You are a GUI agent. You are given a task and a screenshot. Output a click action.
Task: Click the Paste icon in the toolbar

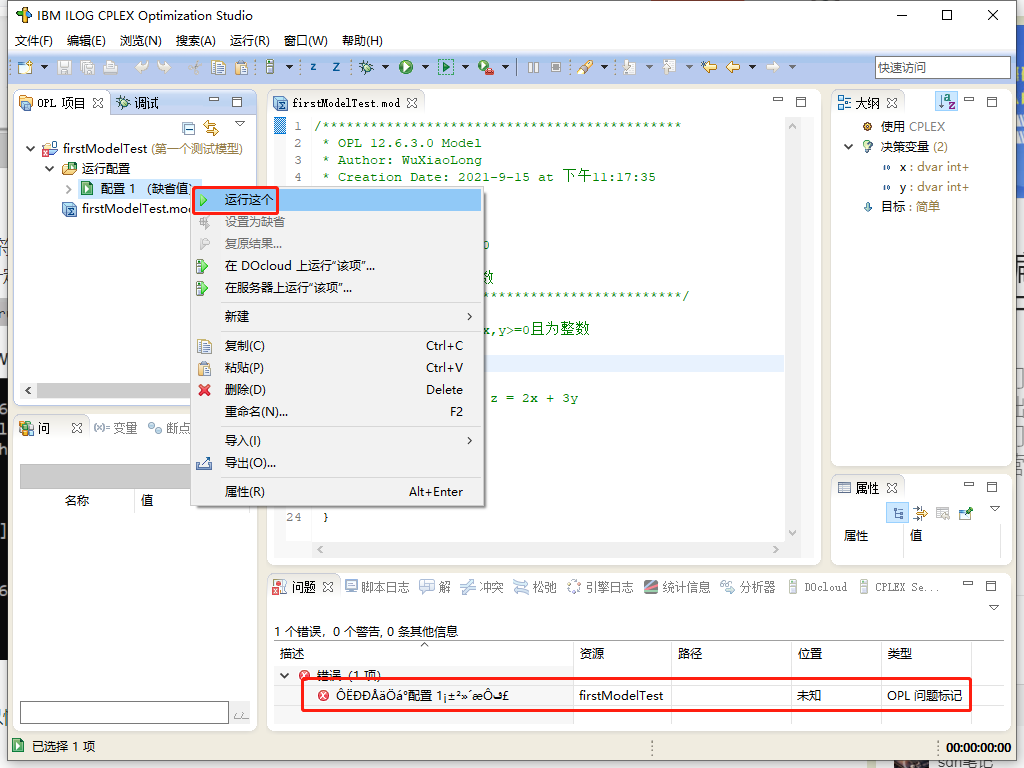pos(241,67)
